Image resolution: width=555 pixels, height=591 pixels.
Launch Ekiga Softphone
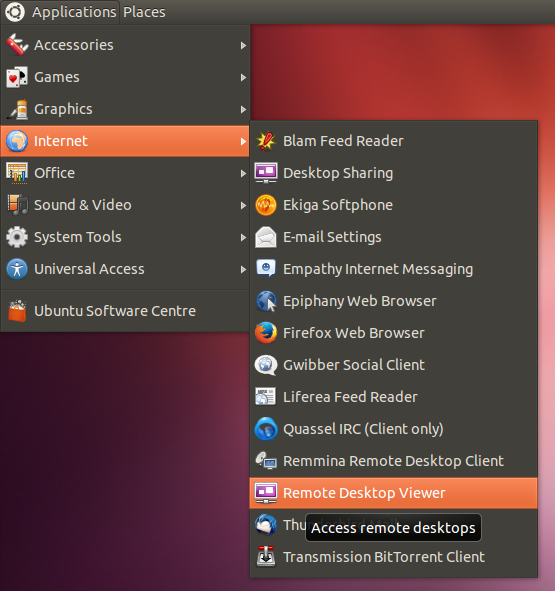tap(394, 205)
